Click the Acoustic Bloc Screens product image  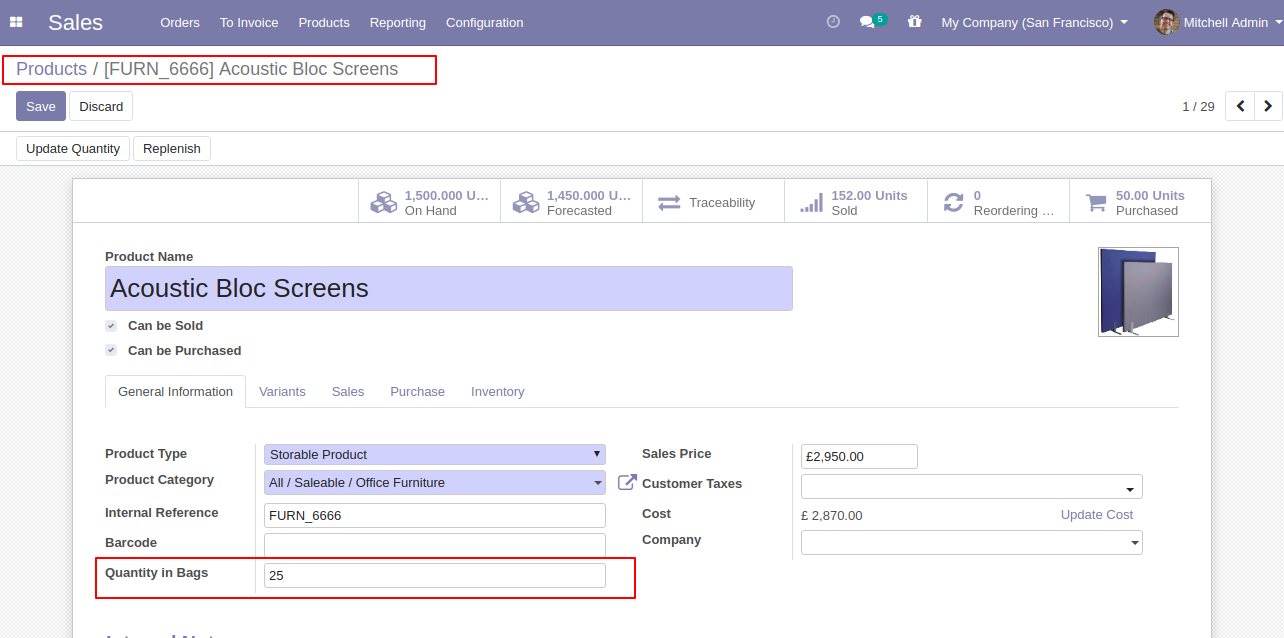1138,292
